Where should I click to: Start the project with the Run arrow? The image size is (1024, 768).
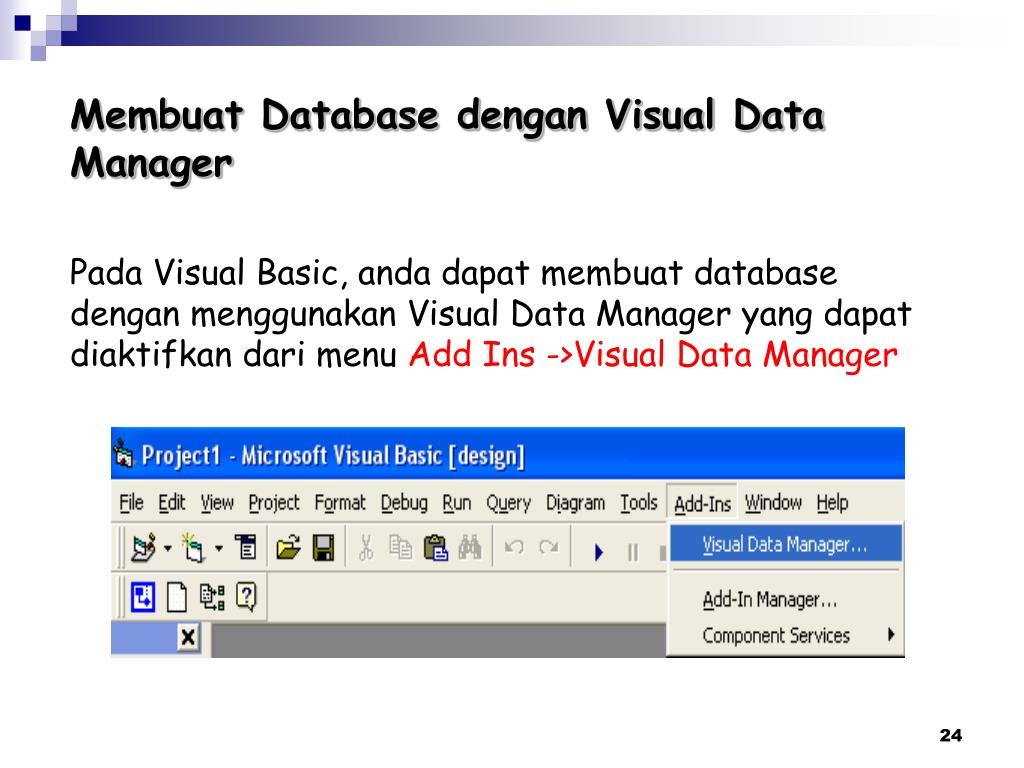(x=599, y=552)
